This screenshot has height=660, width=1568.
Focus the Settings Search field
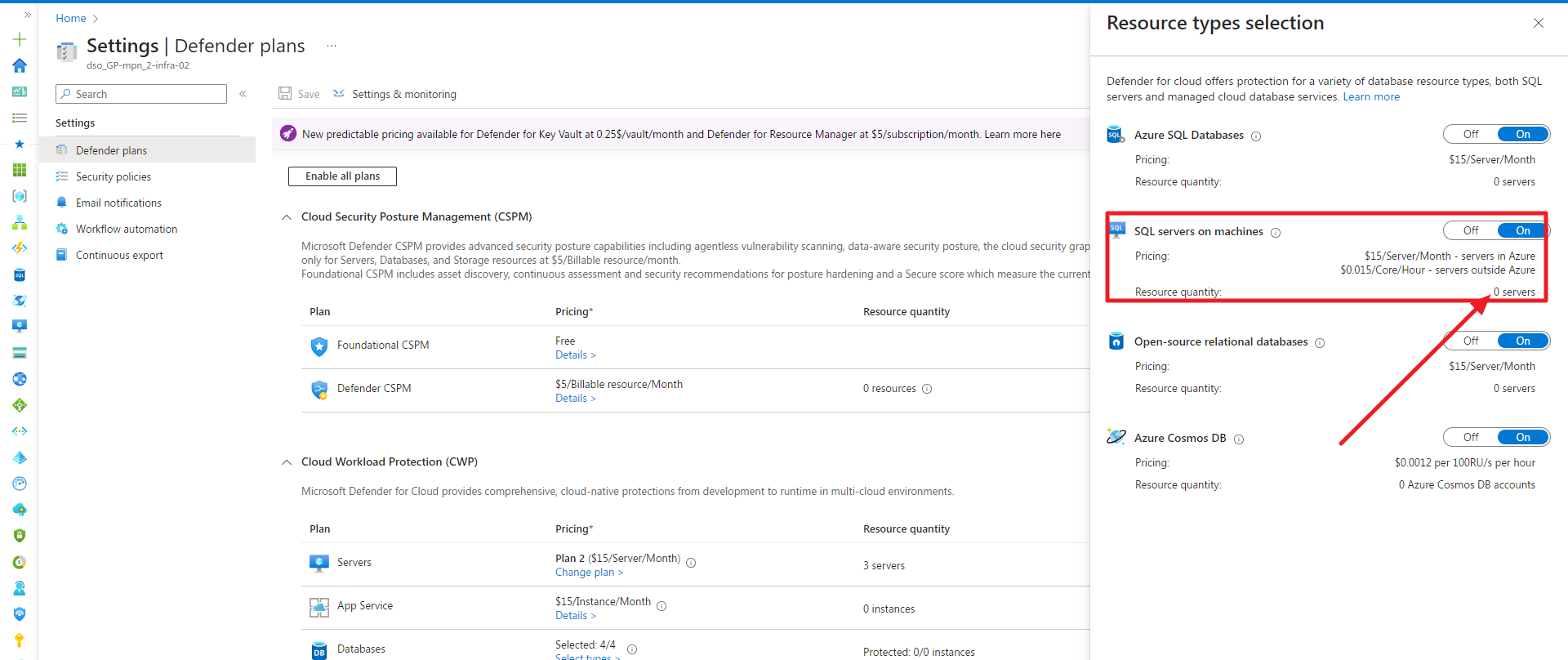[x=141, y=94]
